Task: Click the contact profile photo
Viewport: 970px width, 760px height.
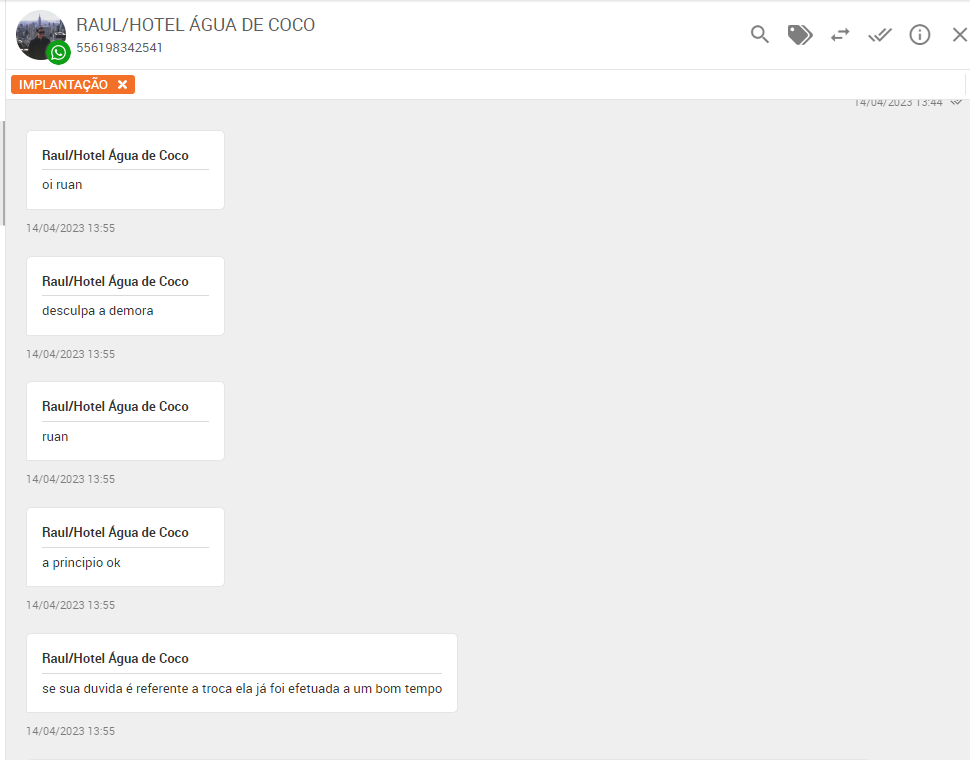Action: point(38,32)
